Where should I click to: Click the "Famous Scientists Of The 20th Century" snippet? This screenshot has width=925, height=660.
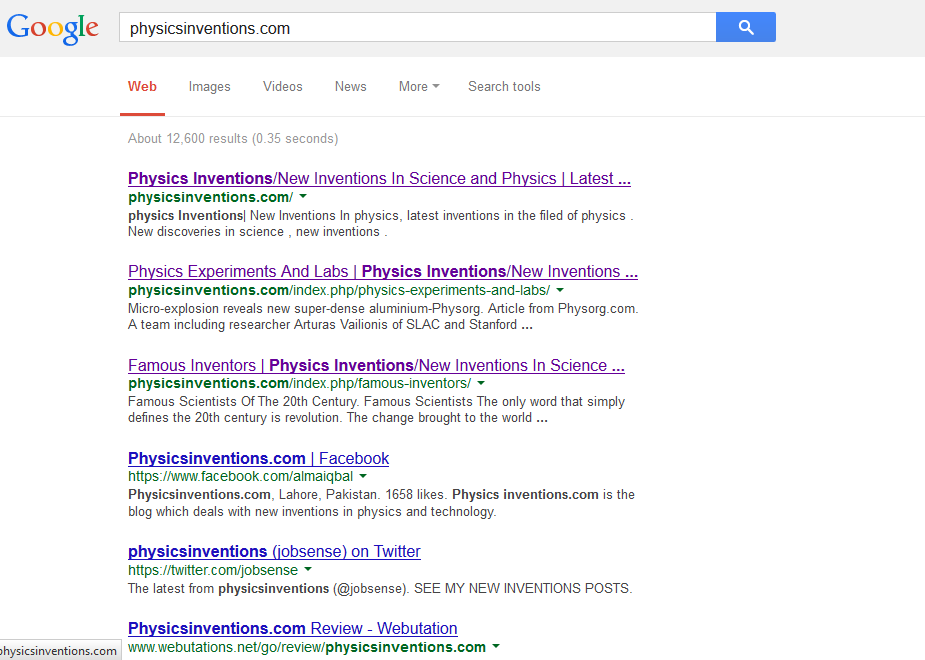pos(376,409)
